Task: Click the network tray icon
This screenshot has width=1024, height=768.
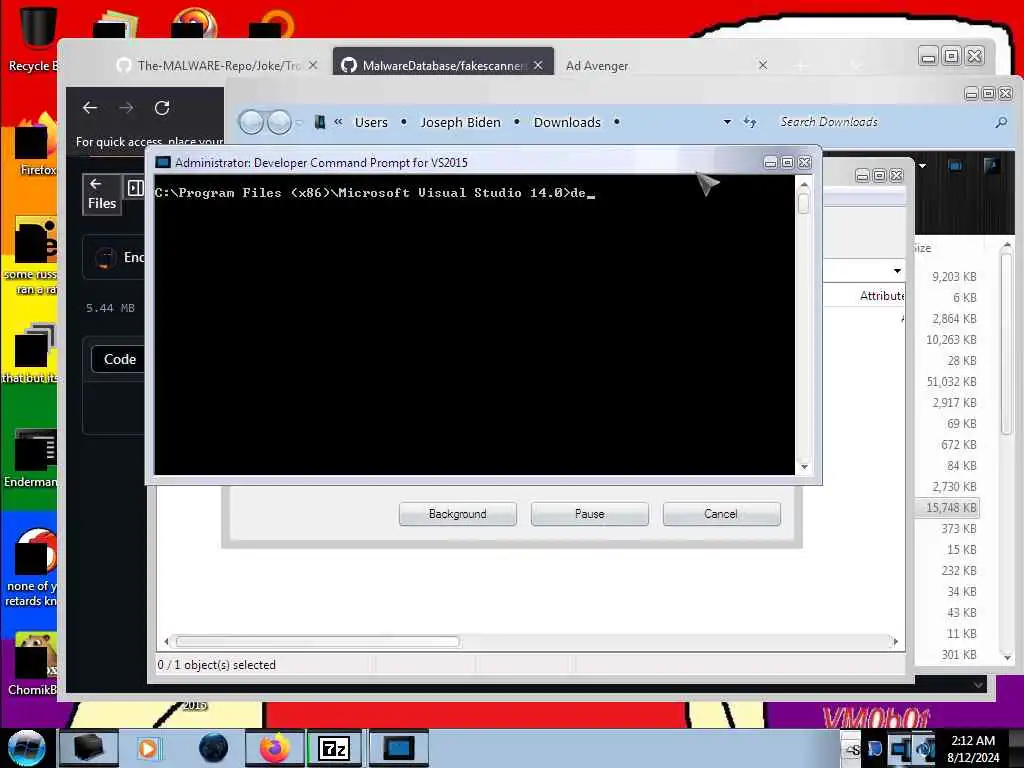Action: tap(901, 749)
